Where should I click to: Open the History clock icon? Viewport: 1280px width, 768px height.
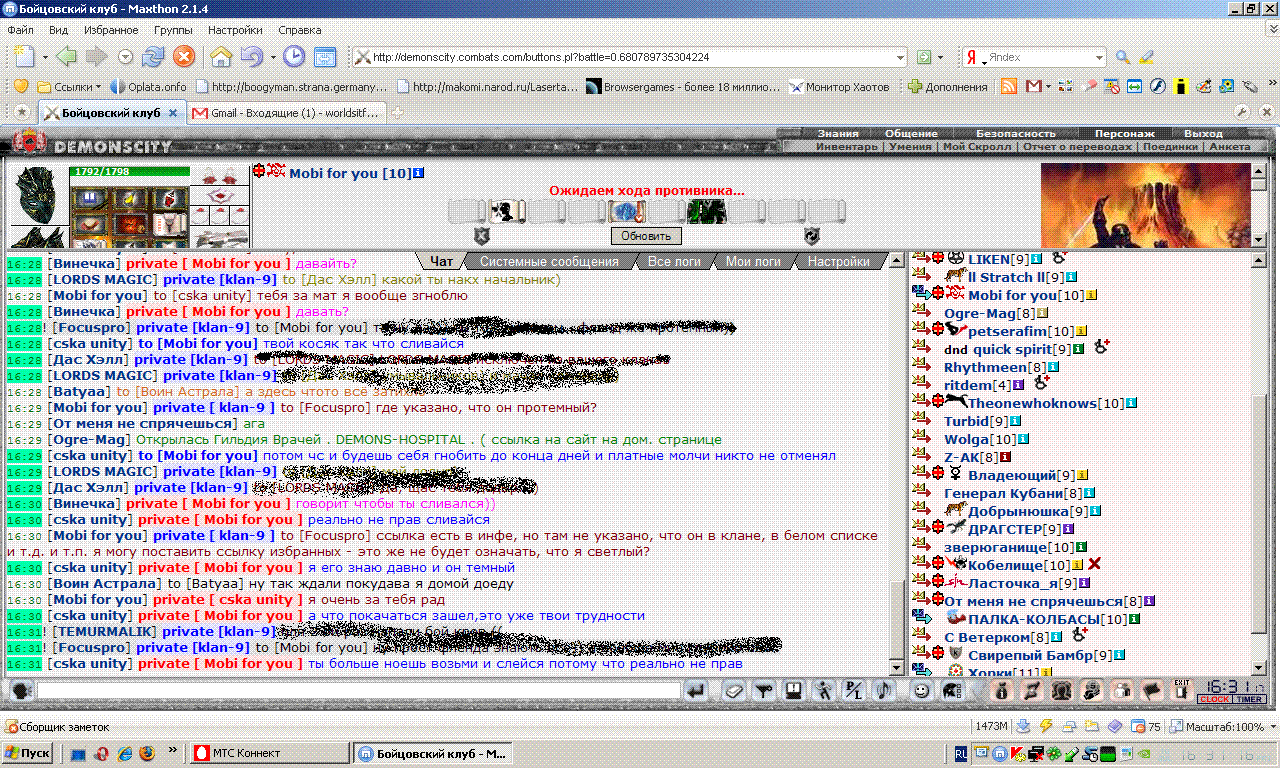(x=294, y=57)
